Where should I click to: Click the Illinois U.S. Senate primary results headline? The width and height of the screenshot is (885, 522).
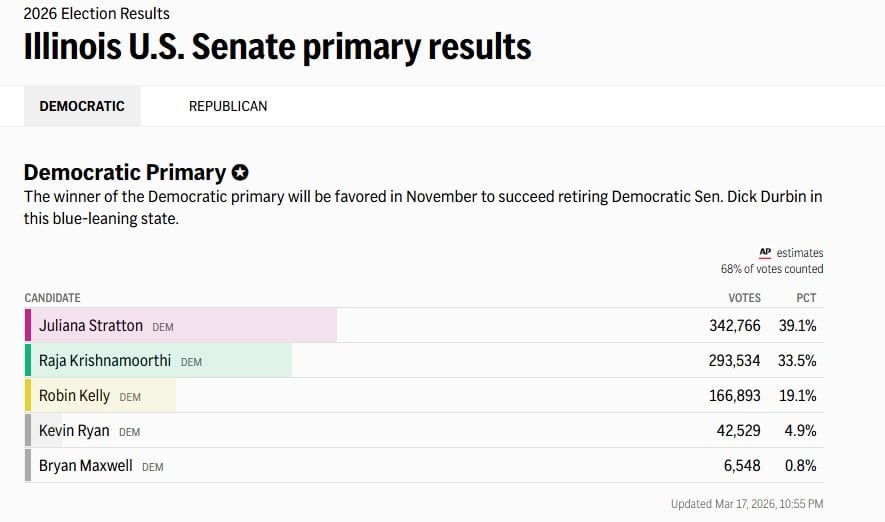pos(277,47)
